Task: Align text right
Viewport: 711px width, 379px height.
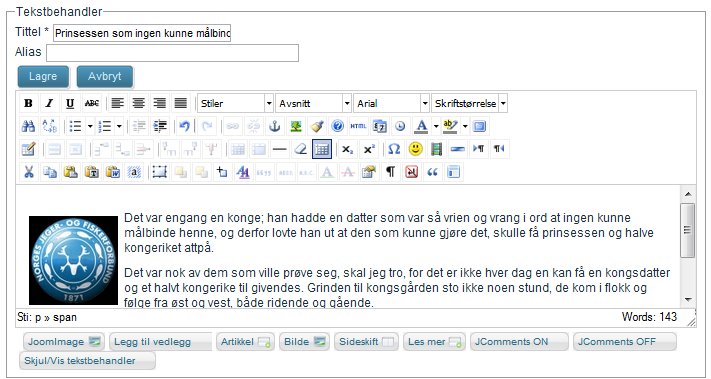Action: [x=159, y=103]
